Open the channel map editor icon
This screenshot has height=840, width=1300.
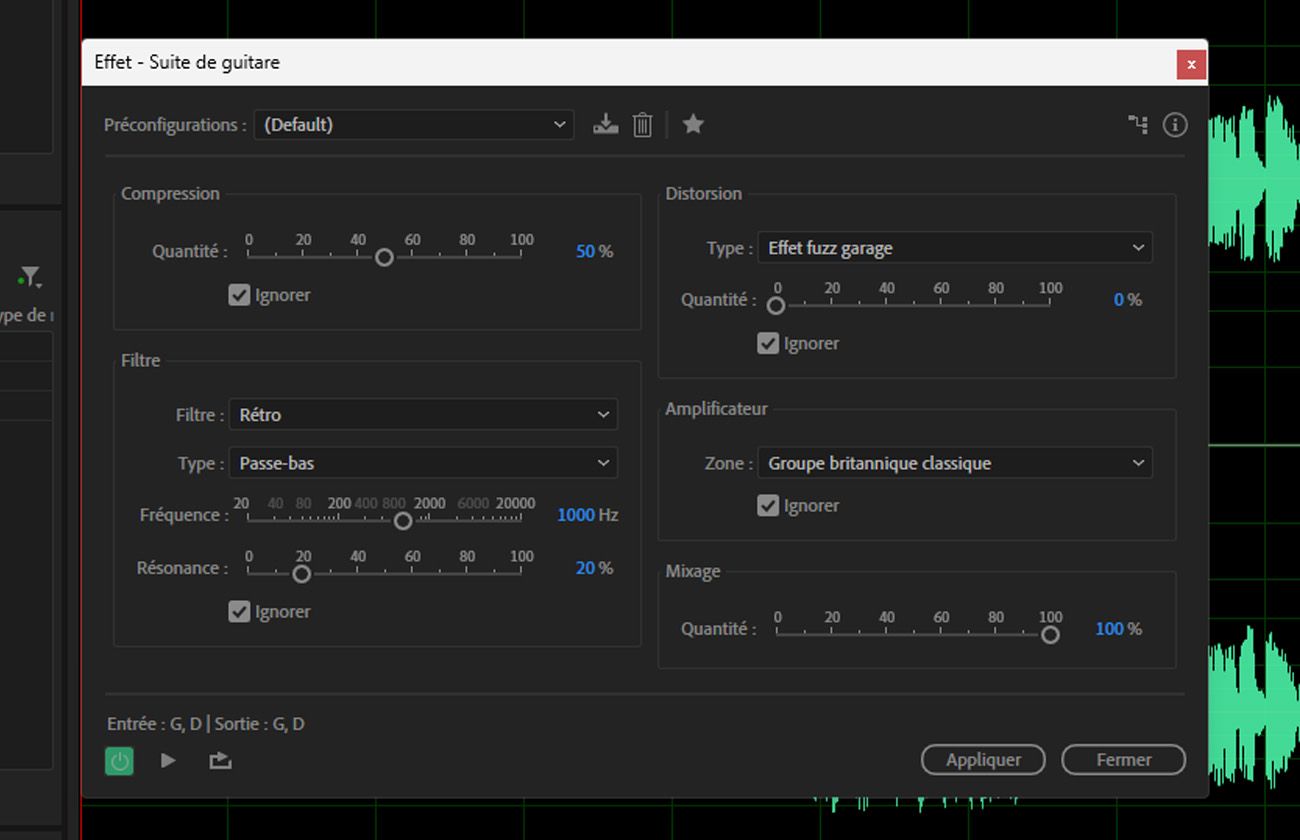tap(1138, 124)
